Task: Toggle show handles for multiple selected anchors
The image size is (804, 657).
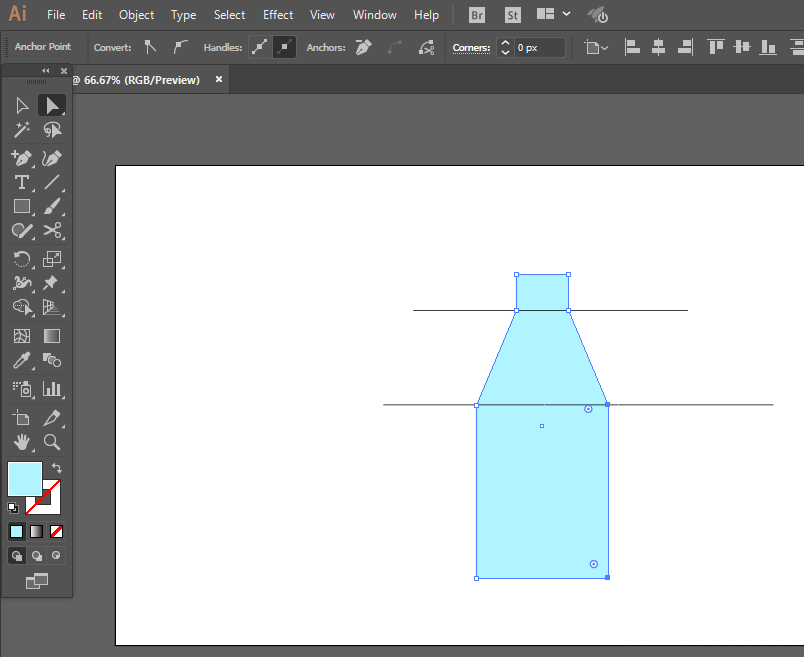Action: pyautogui.click(x=260, y=48)
